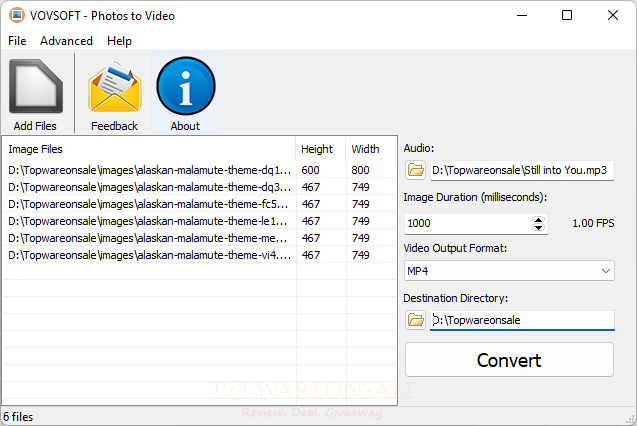Sort by Width column header
637x426 pixels.
[x=370, y=149]
